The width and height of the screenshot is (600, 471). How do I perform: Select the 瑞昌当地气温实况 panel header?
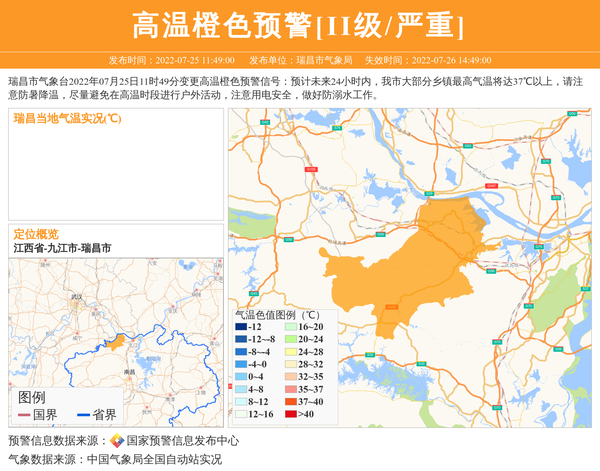(x=68, y=118)
